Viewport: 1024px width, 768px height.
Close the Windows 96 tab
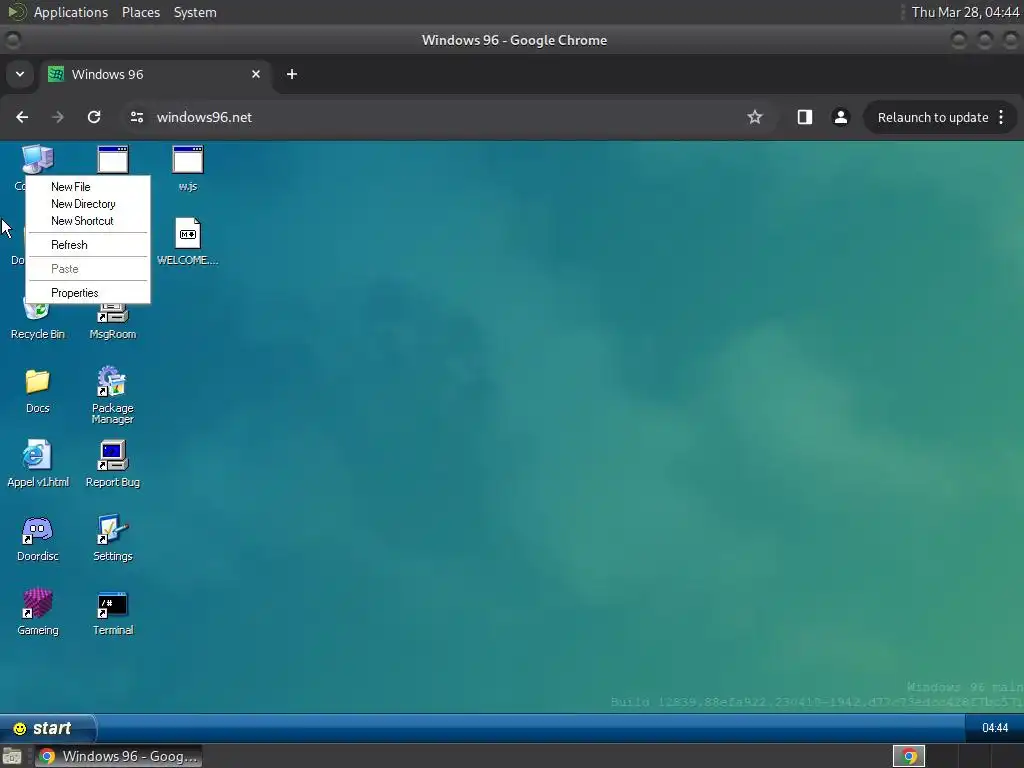point(256,74)
